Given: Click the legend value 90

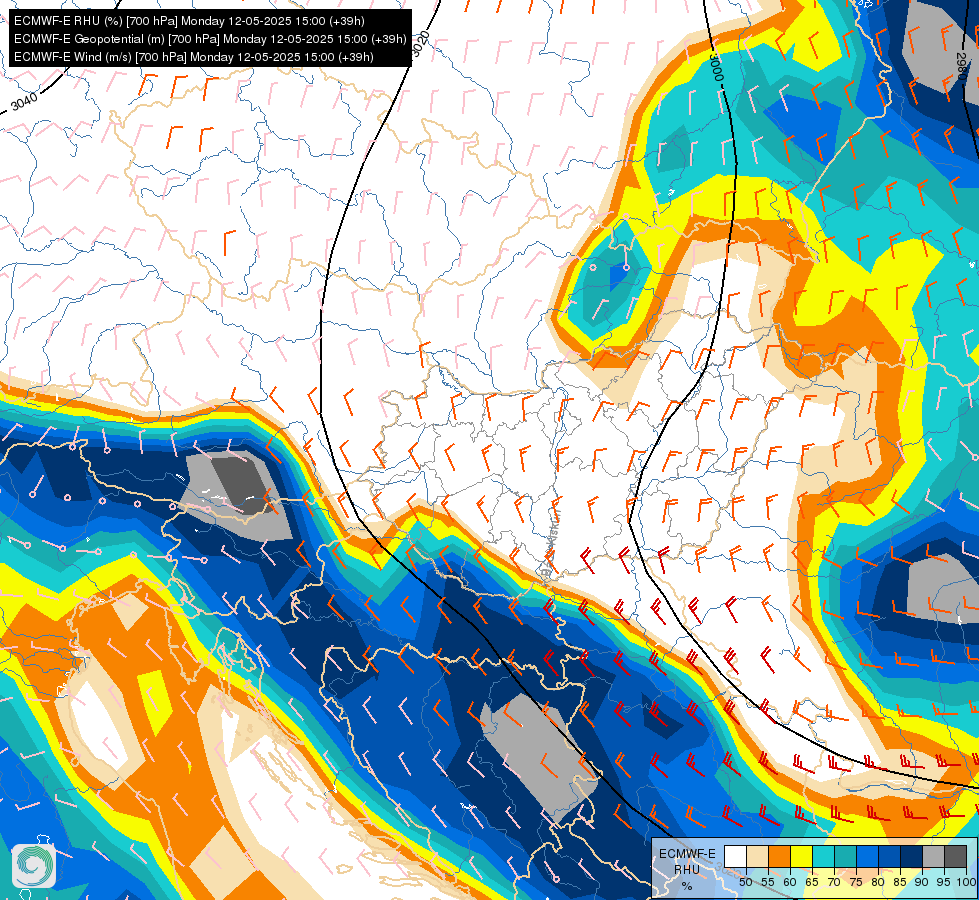Looking at the screenshot, I should (x=922, y=882).
